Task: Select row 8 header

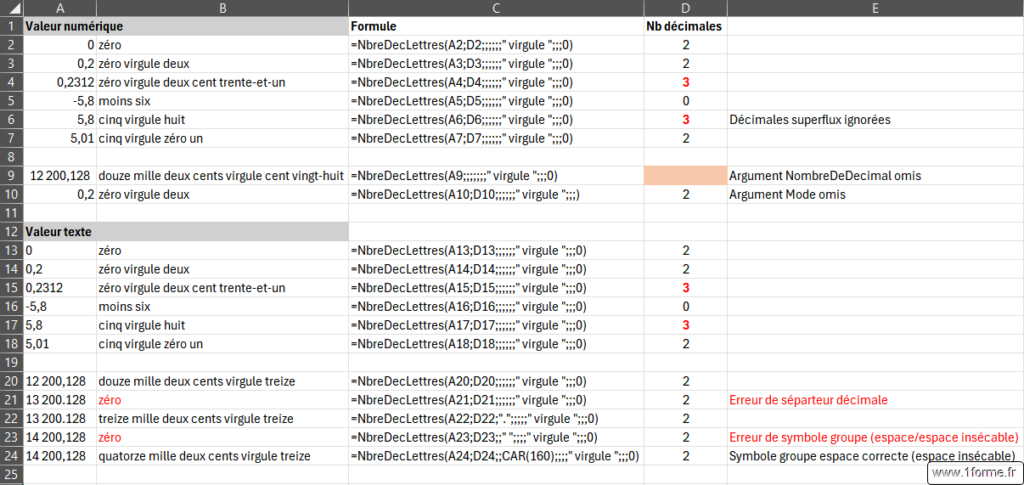Action: [12, 157]
